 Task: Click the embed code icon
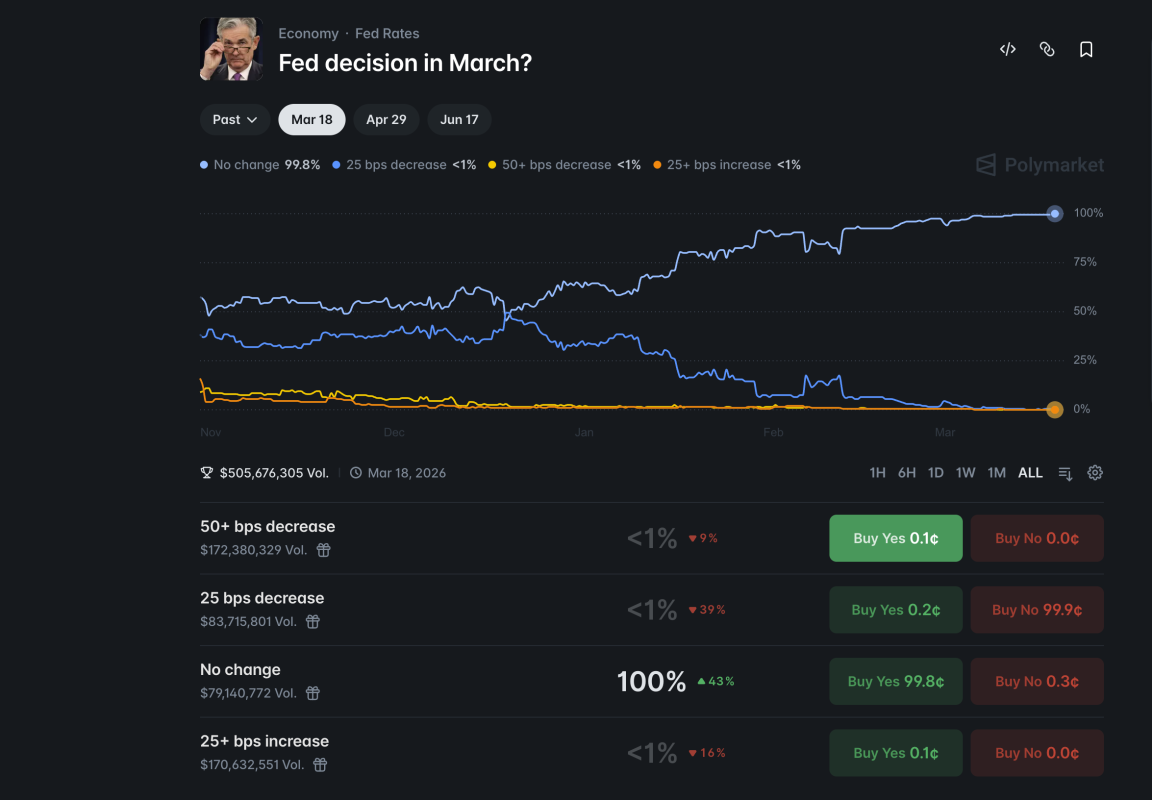click(x=1008, y=49)
